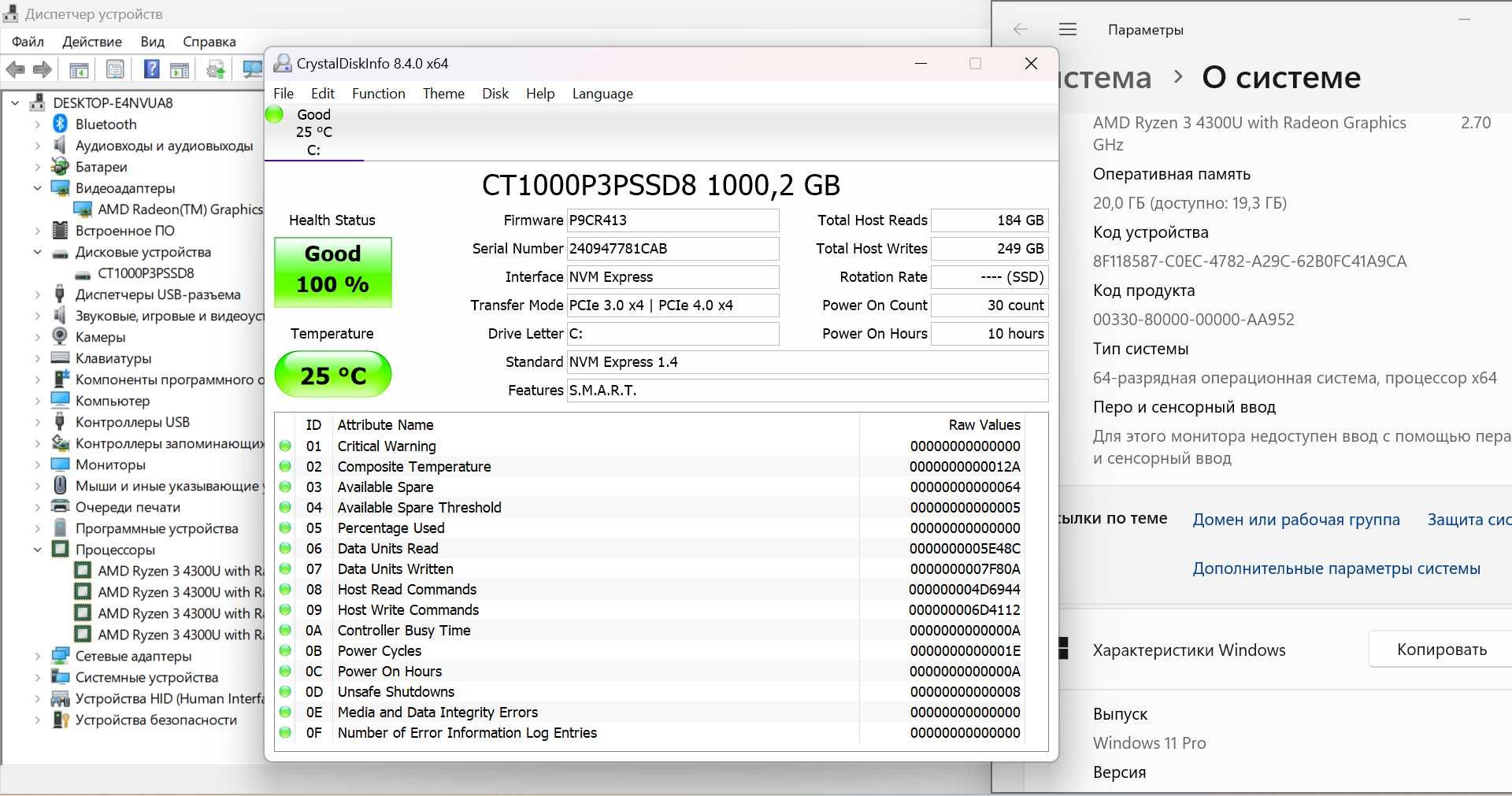Click the Serial Number field 240947781CAB

(673, 248)
